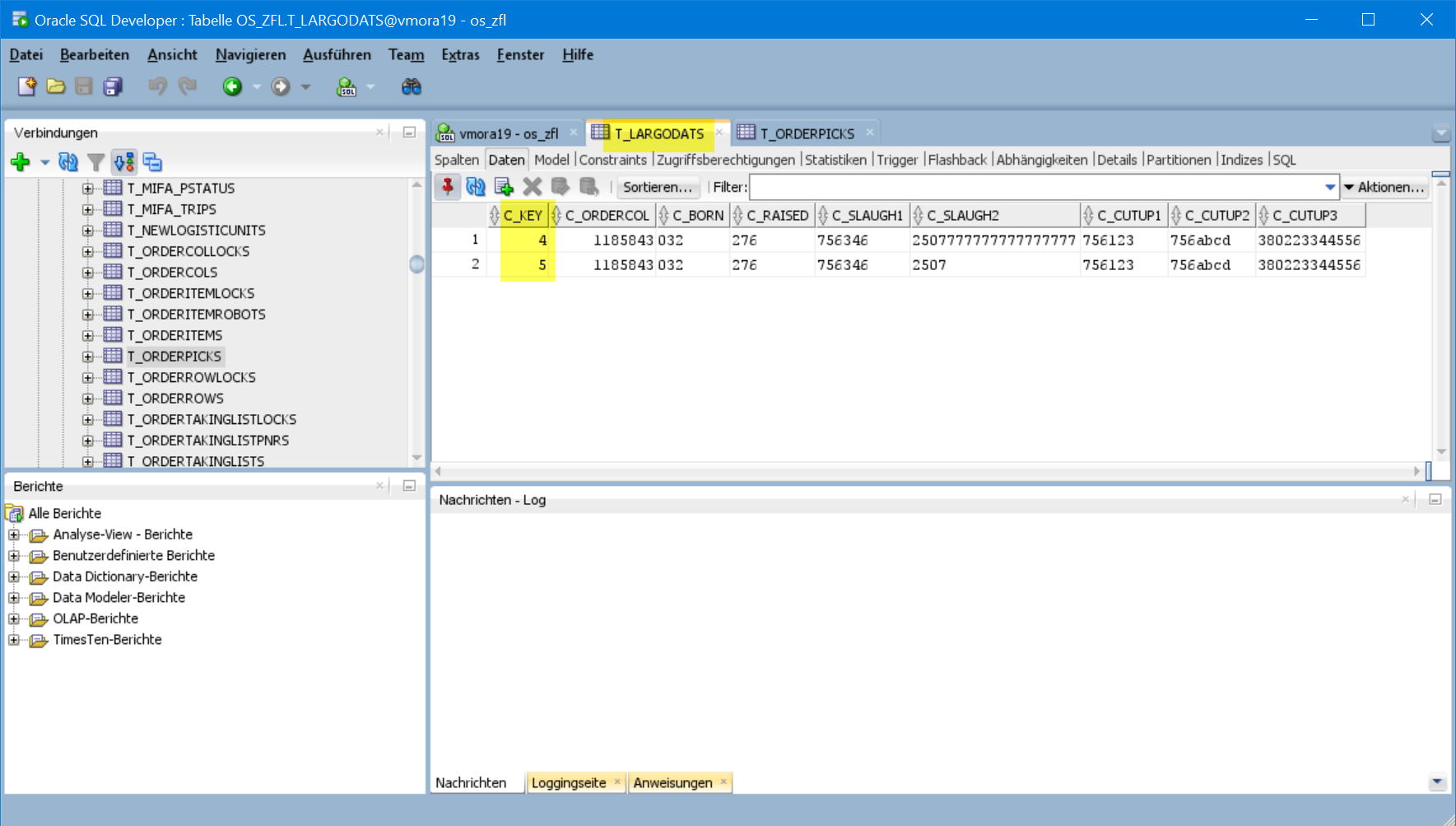1456x826 pixels.
Task: Select T_ORDERTAKINGLISTLOCKS in the tree
Action: (x=212, y=419)
